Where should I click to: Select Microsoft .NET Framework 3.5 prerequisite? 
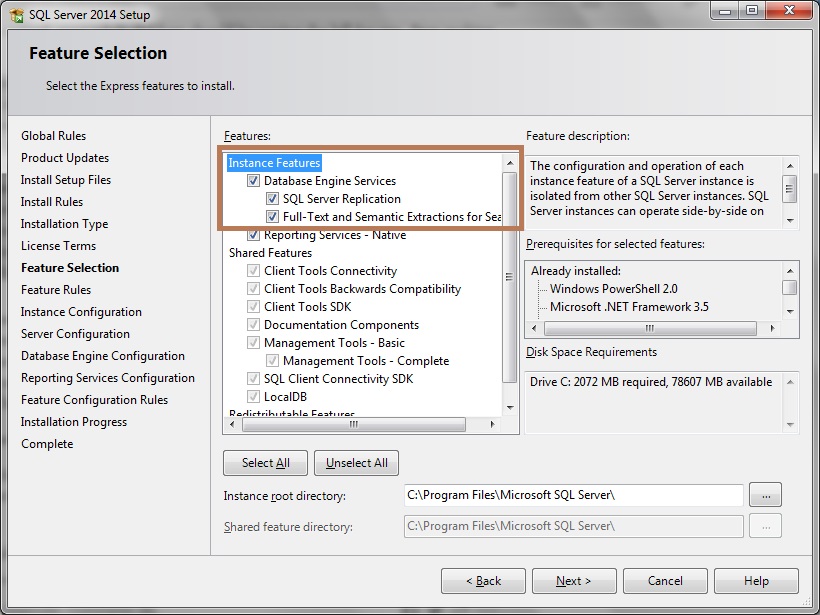629,307
